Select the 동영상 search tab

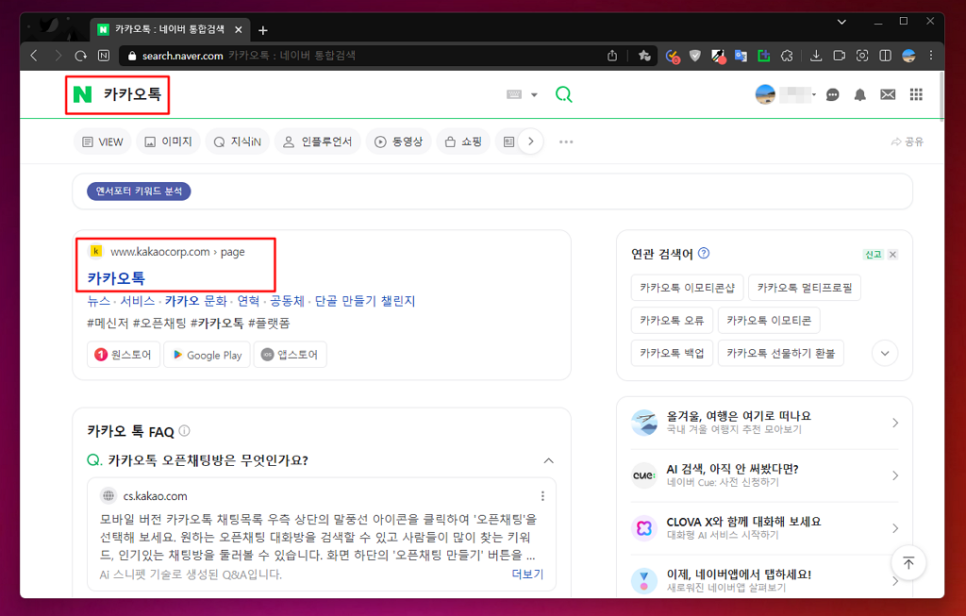point(399,142)
